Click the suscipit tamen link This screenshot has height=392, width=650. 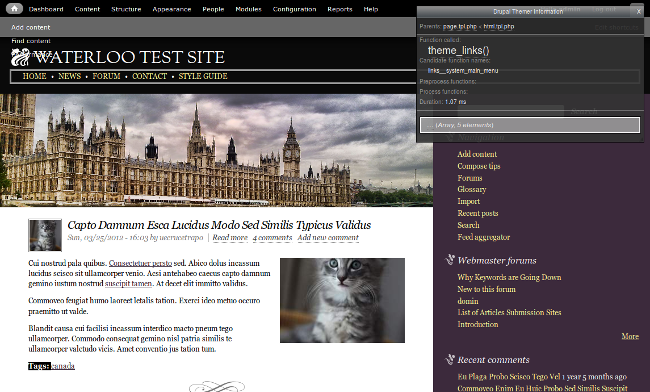coord(129,284)
